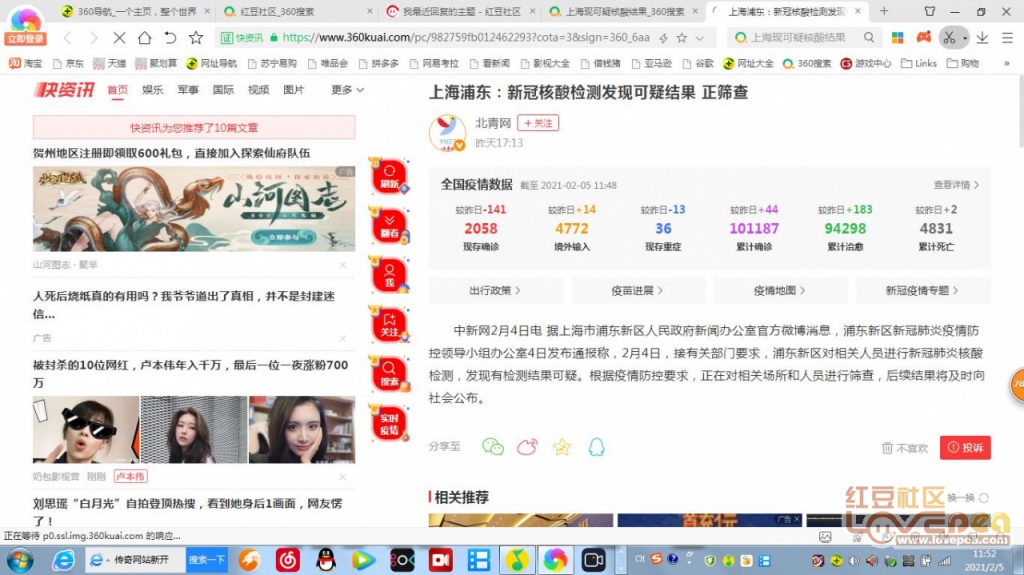Open Internet Explorer in the taskbar
Image resolution: width=1024 pixels, height=575 pixels.
tap(63, 560)
